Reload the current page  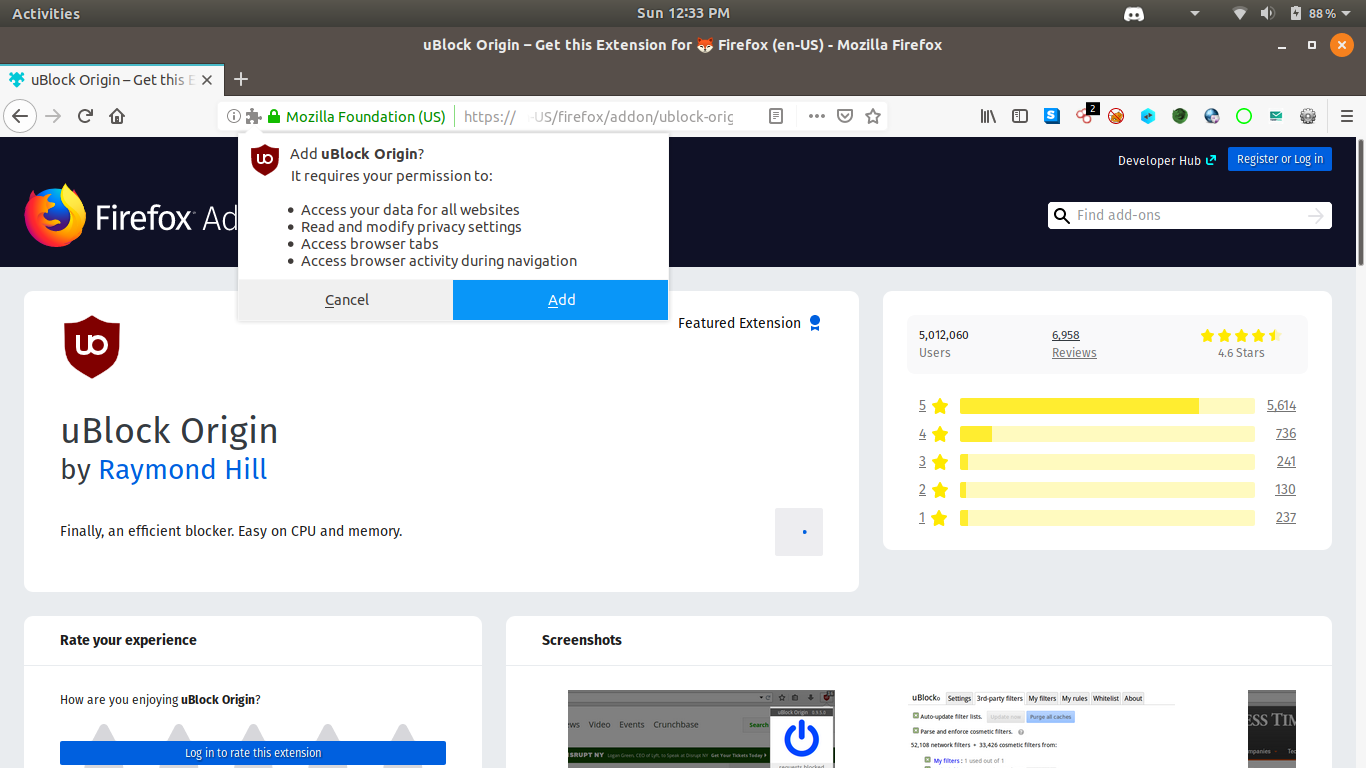[x=85, y=116]
